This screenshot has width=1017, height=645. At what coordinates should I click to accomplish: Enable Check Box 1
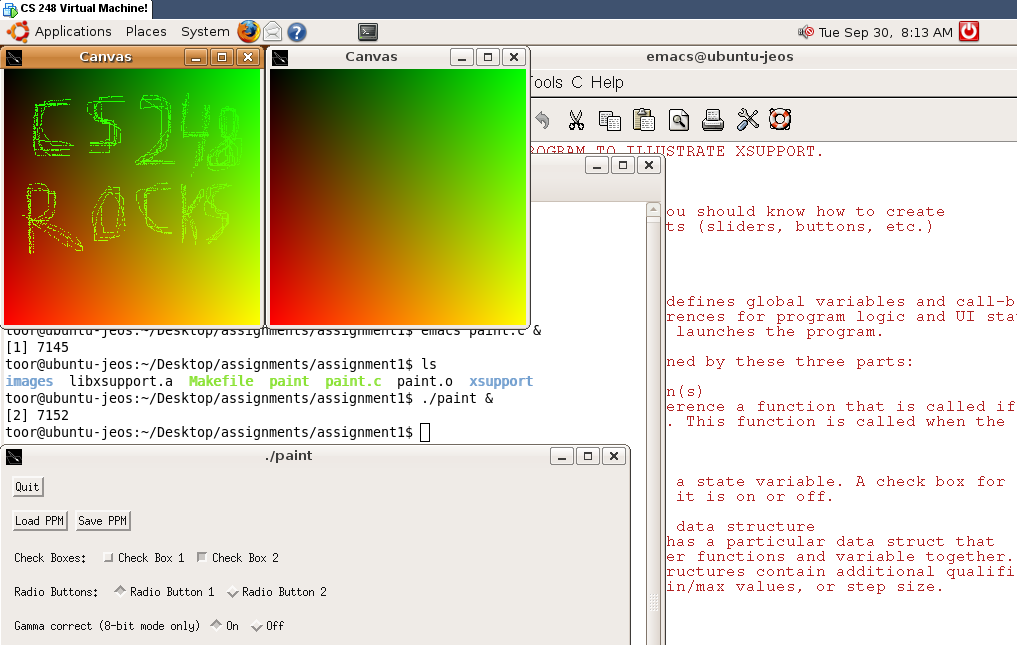[109, 558]
